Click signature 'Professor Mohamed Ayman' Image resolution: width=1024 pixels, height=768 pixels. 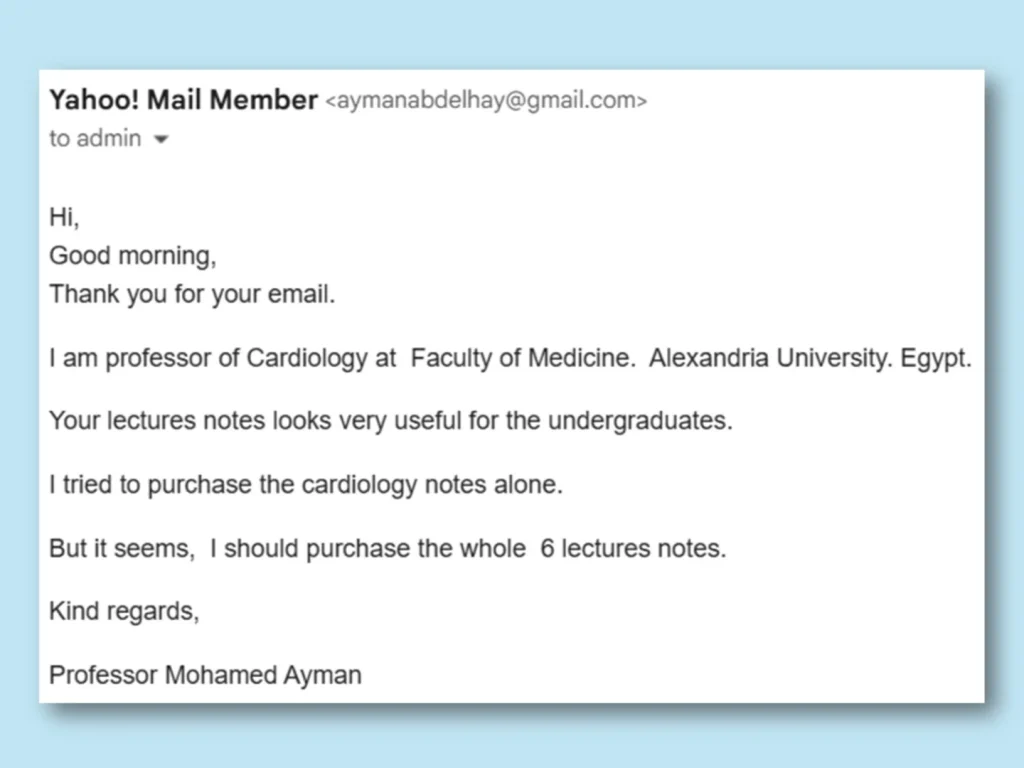pyautogui.click(x=205, y=675)
